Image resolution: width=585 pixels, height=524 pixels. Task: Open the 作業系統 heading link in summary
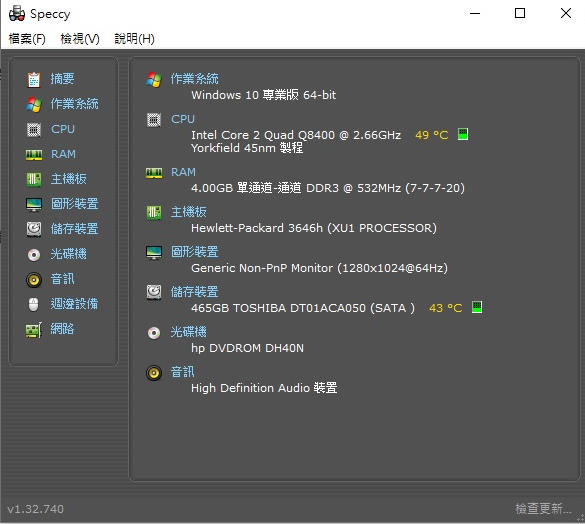tap(194, 79)
